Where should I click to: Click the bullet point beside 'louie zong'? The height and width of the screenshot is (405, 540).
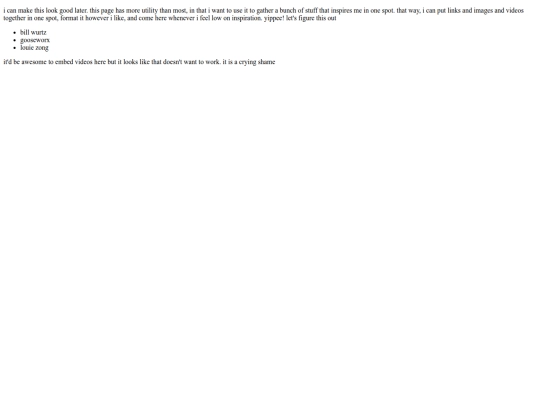click(x=14, y=48)
